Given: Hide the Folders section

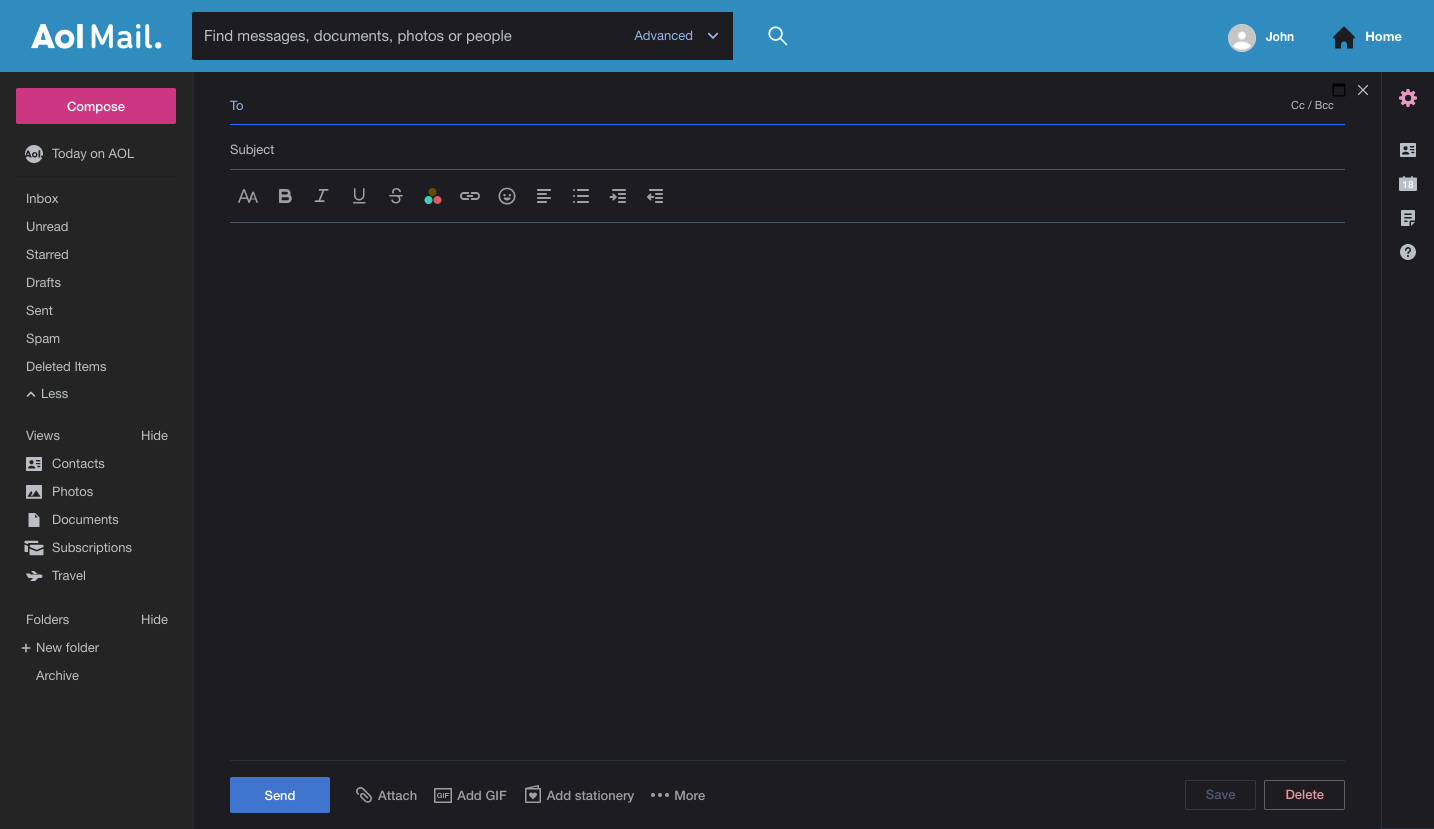Looking at the screenshot, I should 154,620.
